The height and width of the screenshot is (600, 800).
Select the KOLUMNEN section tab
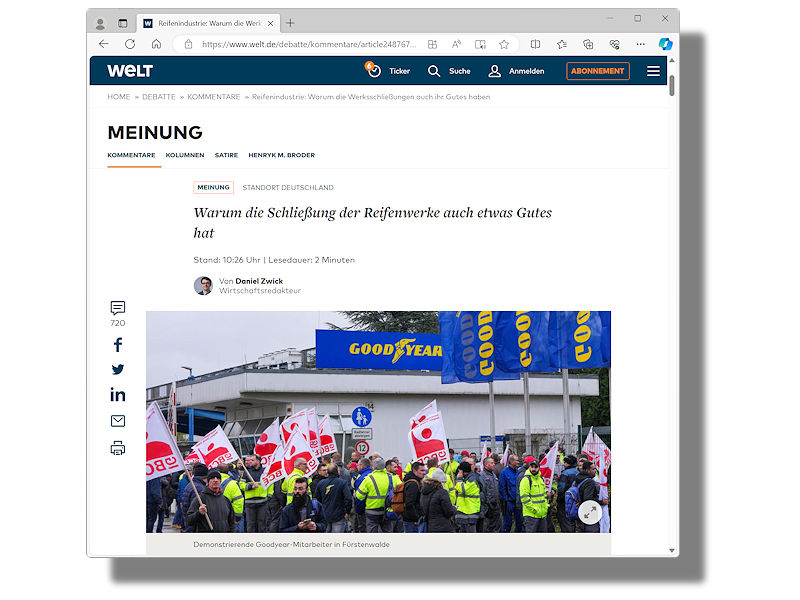(x=185, y=155)
